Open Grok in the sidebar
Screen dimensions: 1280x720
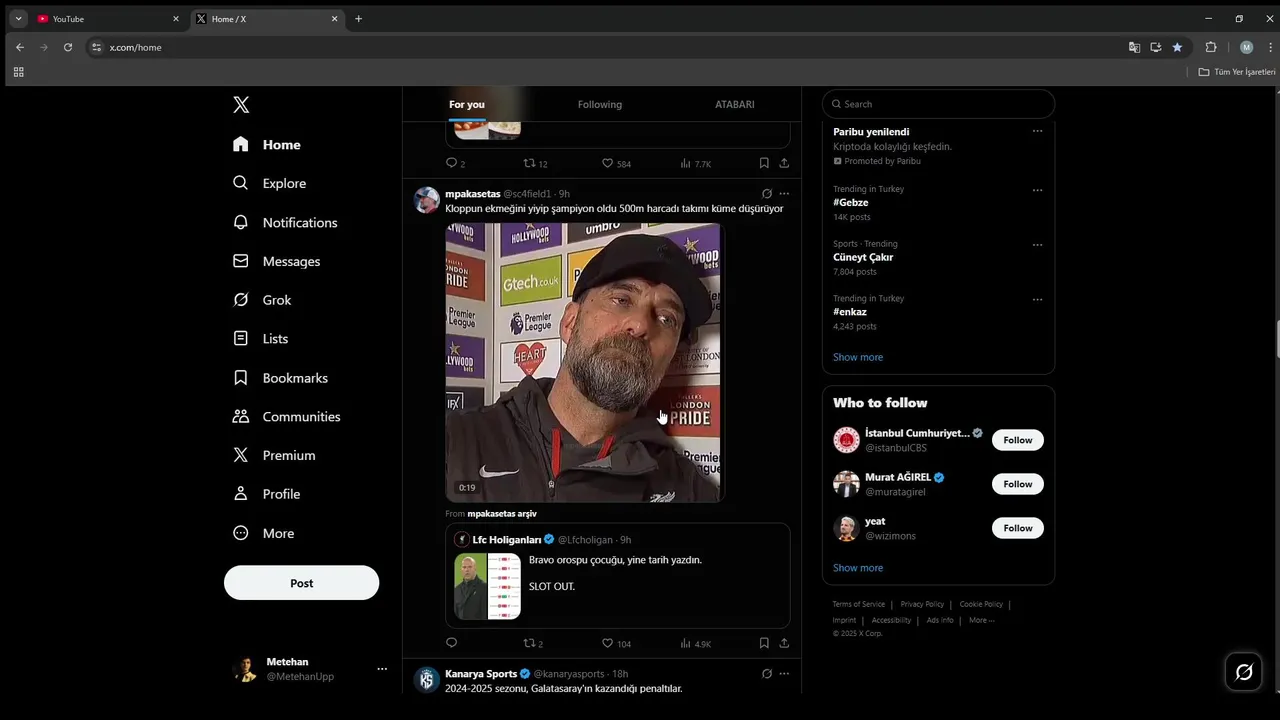pos(262,300)
